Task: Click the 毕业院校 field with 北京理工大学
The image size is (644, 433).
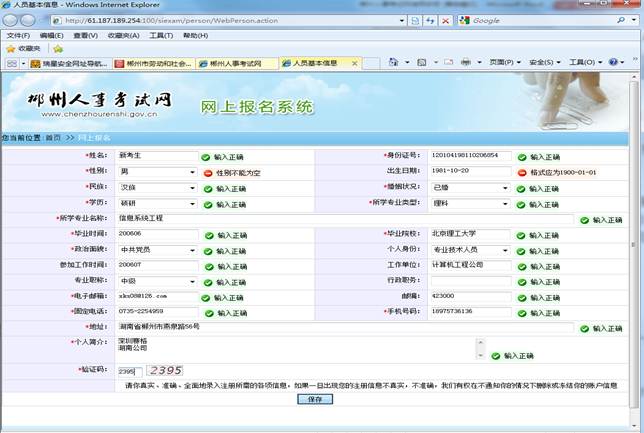Action: 470,234
